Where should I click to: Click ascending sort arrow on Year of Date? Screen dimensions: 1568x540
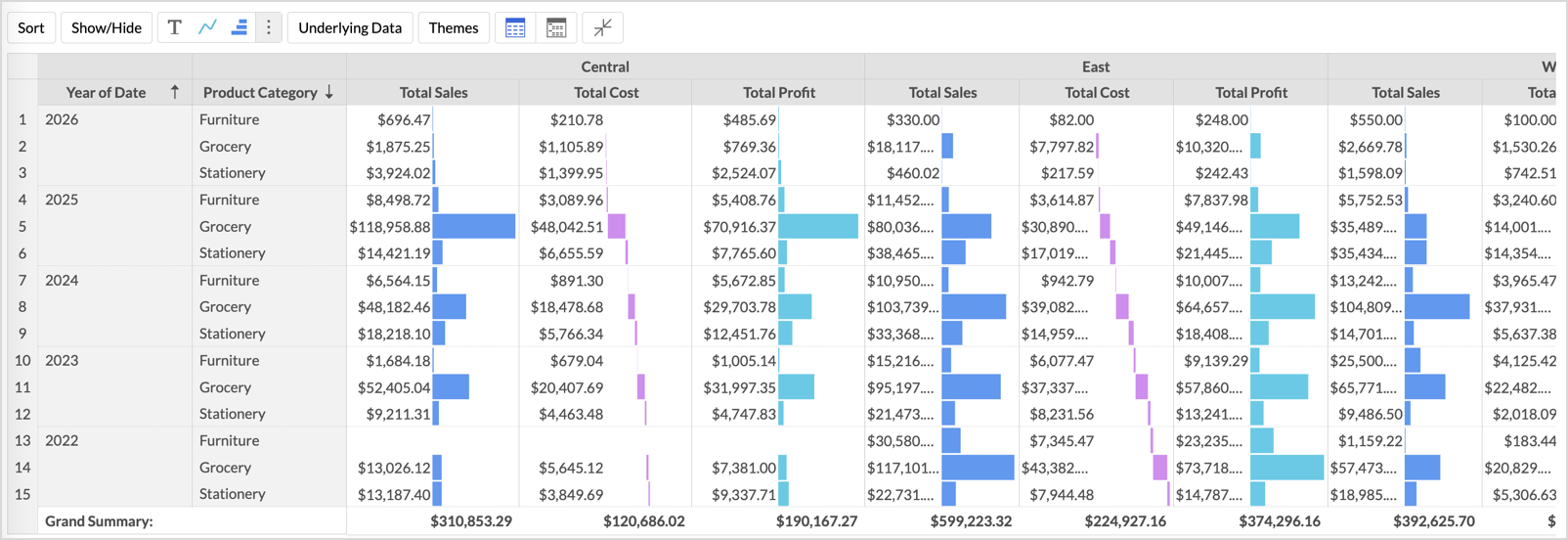175,92
